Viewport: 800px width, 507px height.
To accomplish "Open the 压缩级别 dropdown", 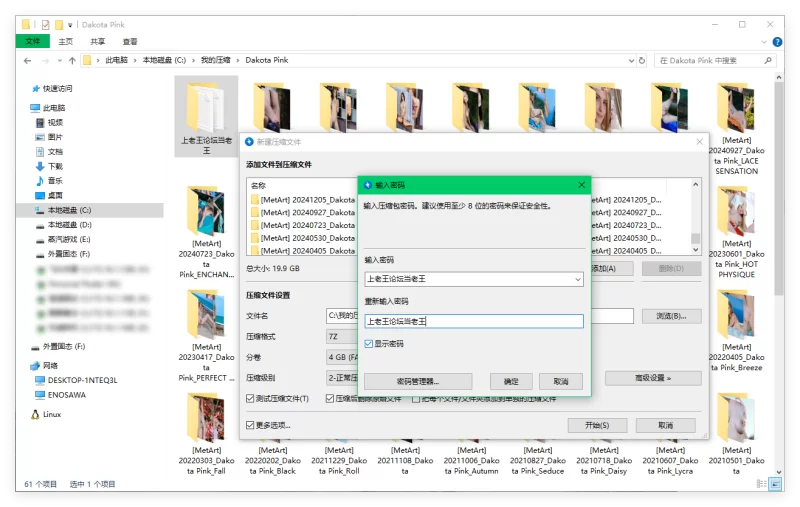I will coord(342,378).
